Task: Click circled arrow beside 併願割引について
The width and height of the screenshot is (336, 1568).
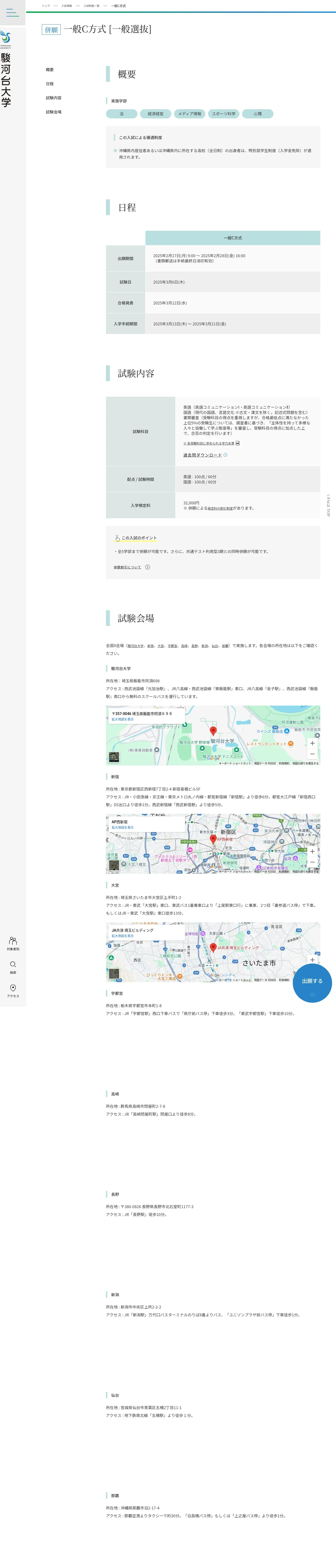Action: coord(148,567)
